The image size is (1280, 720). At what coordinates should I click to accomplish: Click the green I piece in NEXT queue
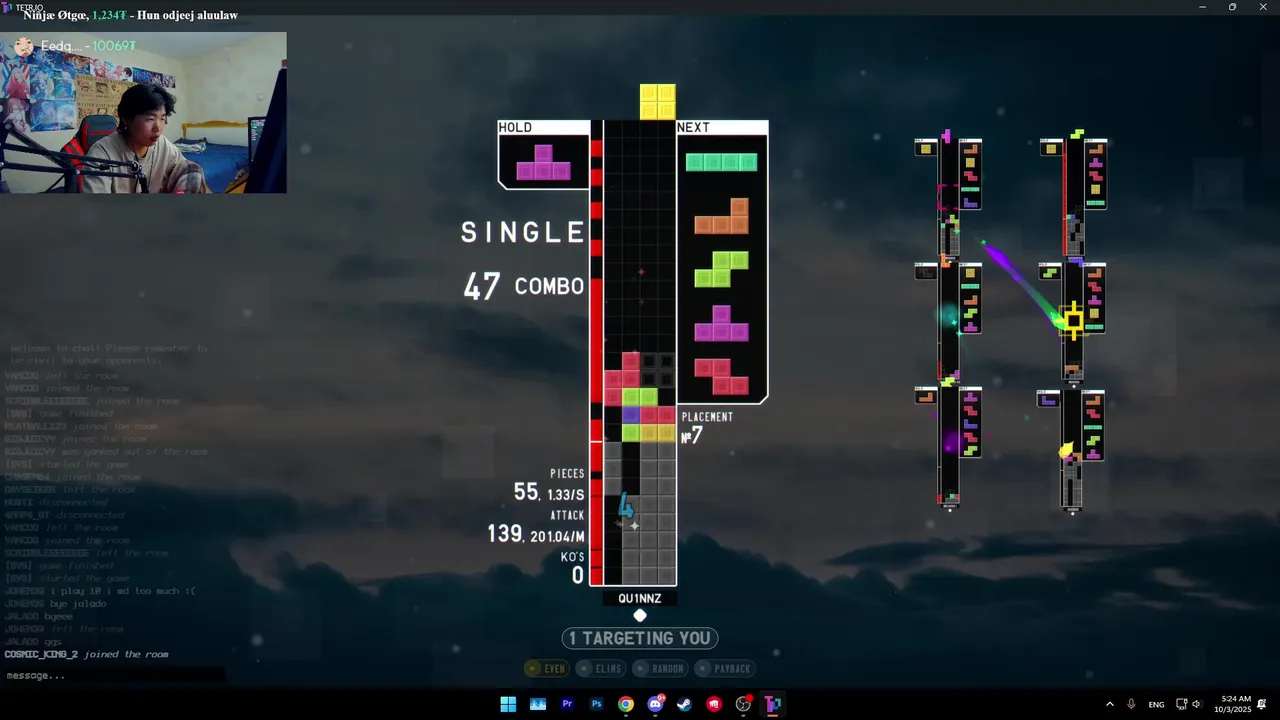pyautogui.click(x=721, y=162)
